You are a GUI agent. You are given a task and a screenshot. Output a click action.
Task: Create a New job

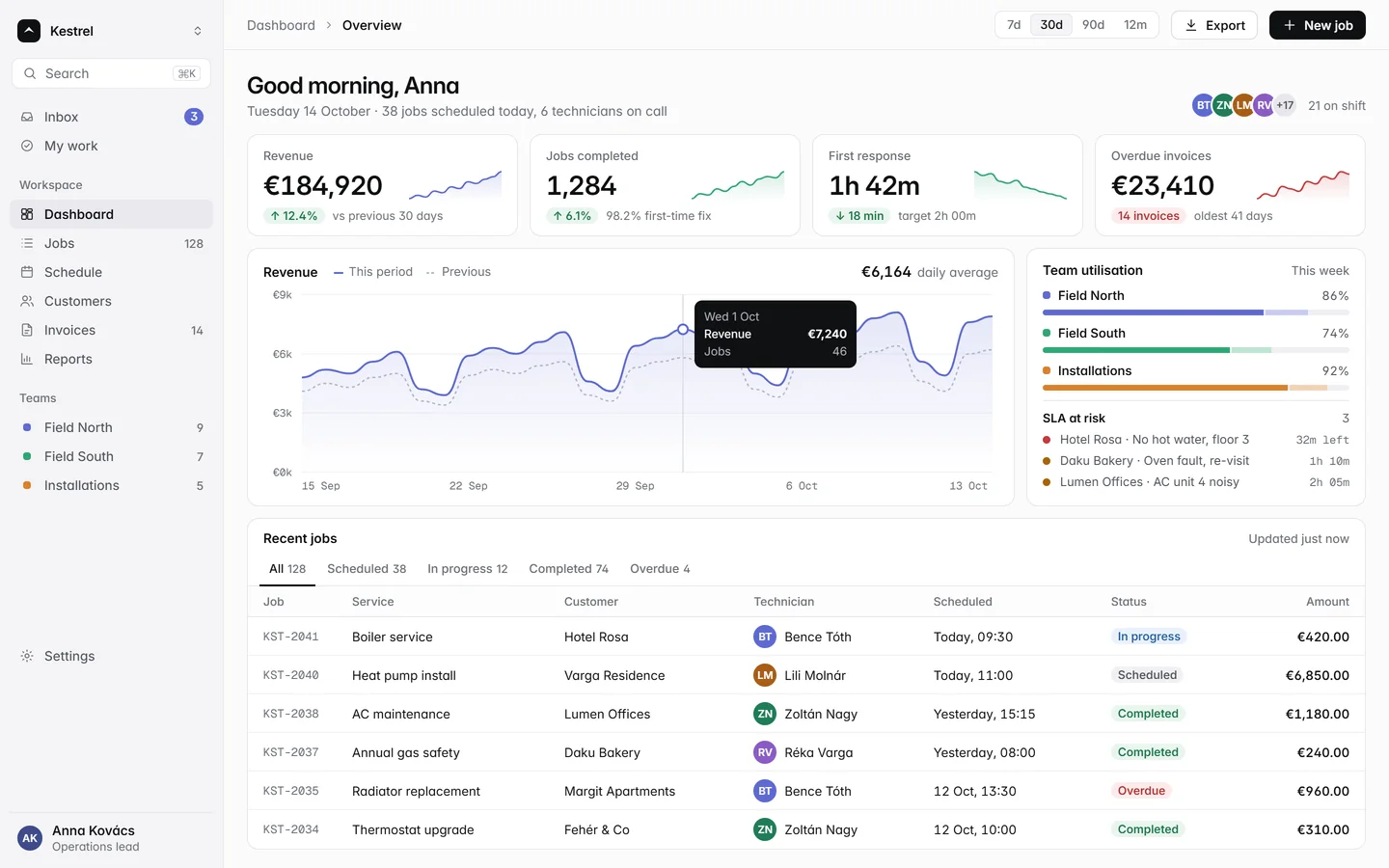point(1318,25)
